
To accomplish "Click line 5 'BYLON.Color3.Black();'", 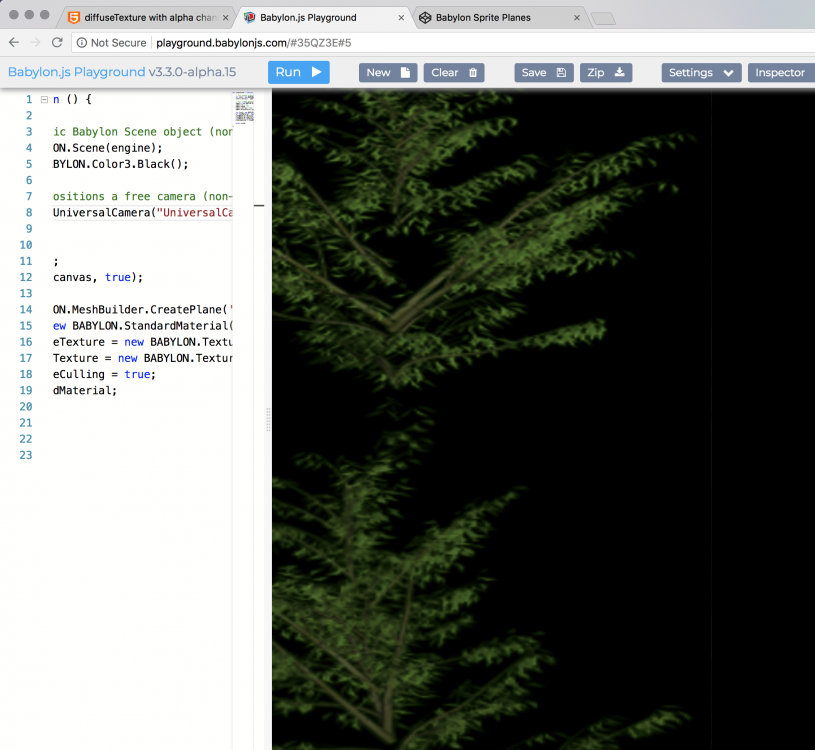I will pyautogui.click(x=121, y=164).
